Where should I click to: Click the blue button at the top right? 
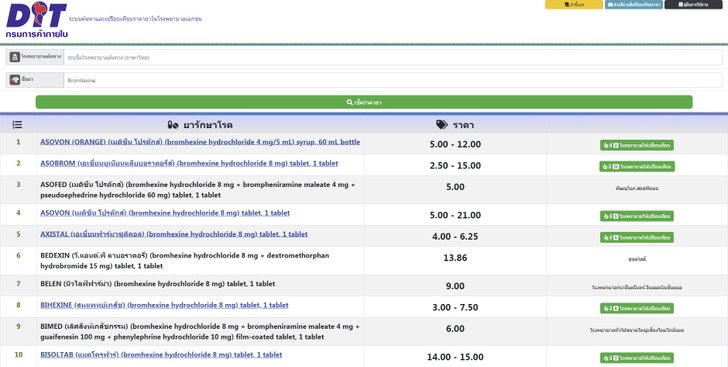coord(633,4)
